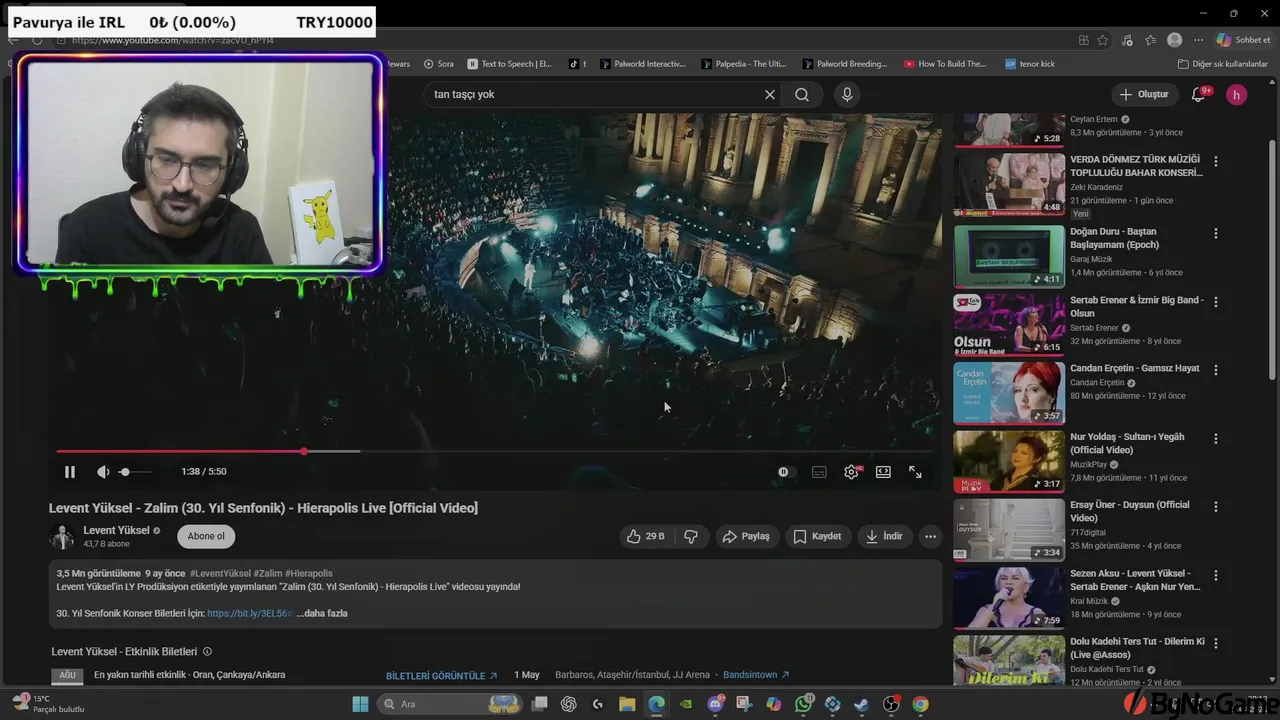The width and height of the screenshot is (1280, 720).
Task: Open Edge three-dot settings menu
Action: [x=1197, y=40]
